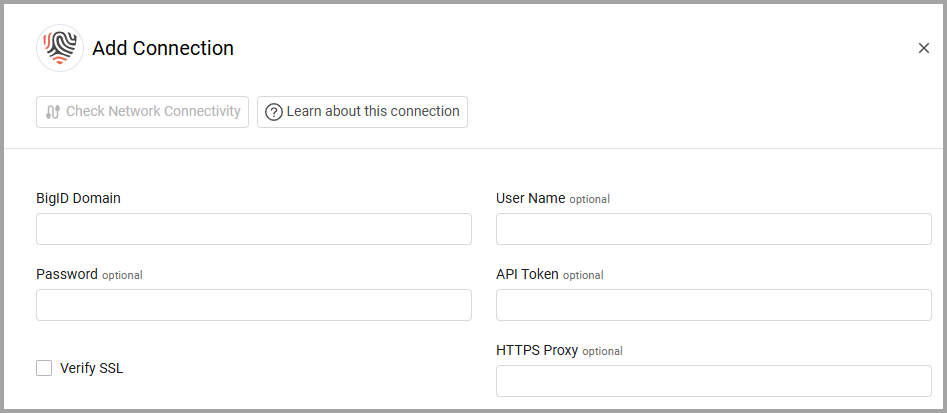Click the BigID Domain field label
Image resolution: width=947 pixels, height=413 pixels.
click(x=79, y=198)
